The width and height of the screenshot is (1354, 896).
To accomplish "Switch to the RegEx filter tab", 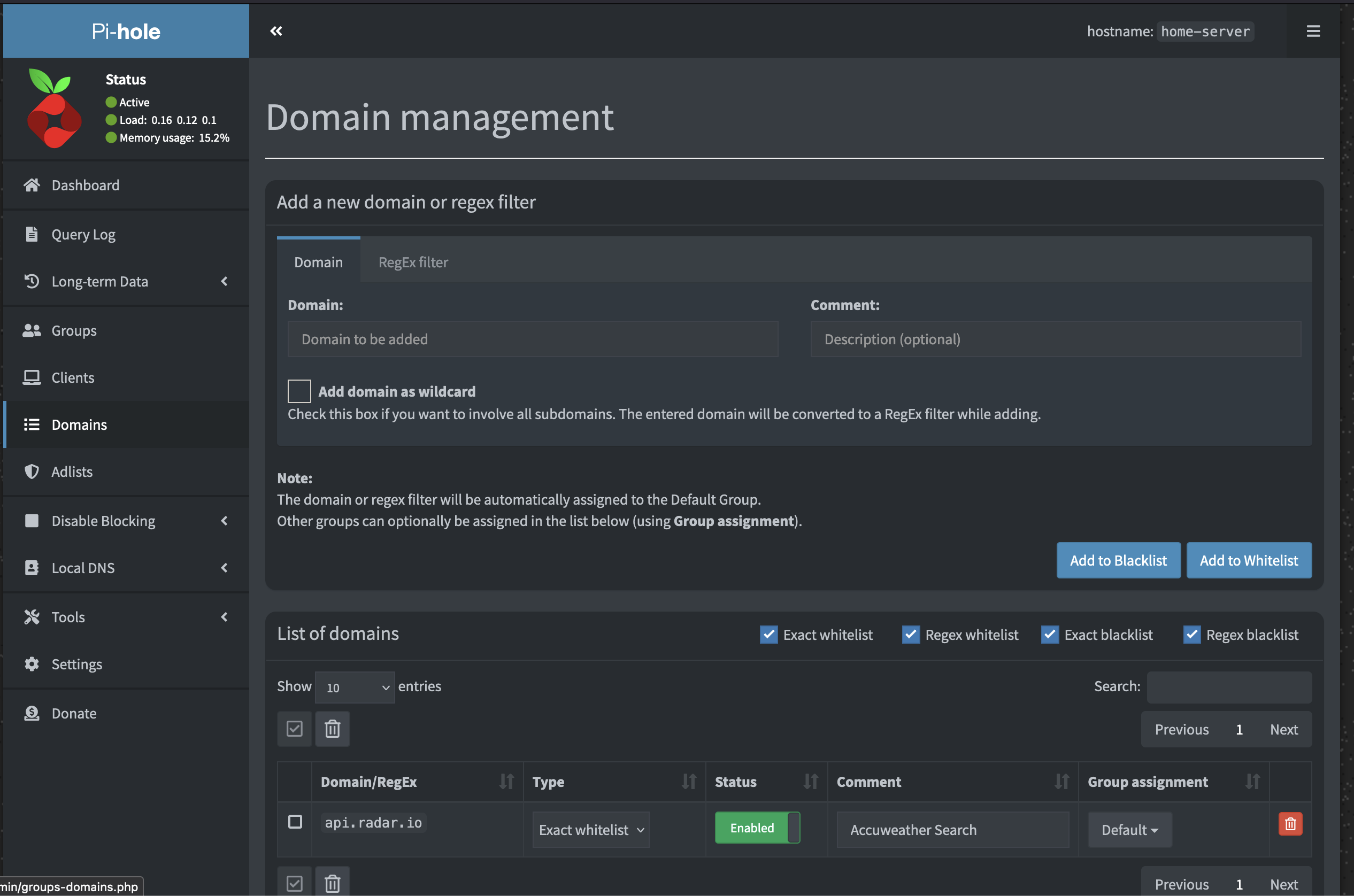I will [413, 262].
